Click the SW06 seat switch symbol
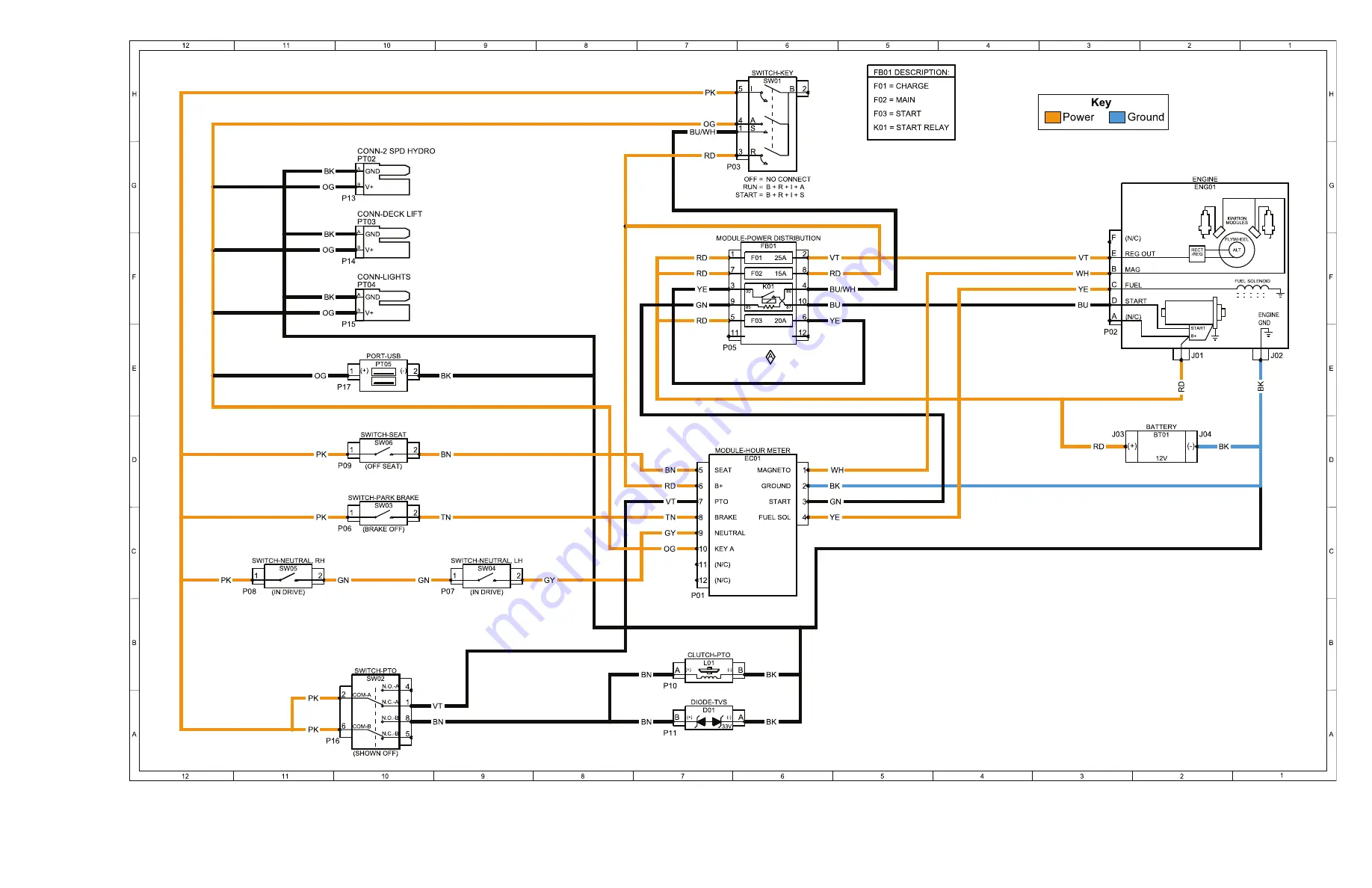Screen dimensions: 1372x888 (383, 450)
